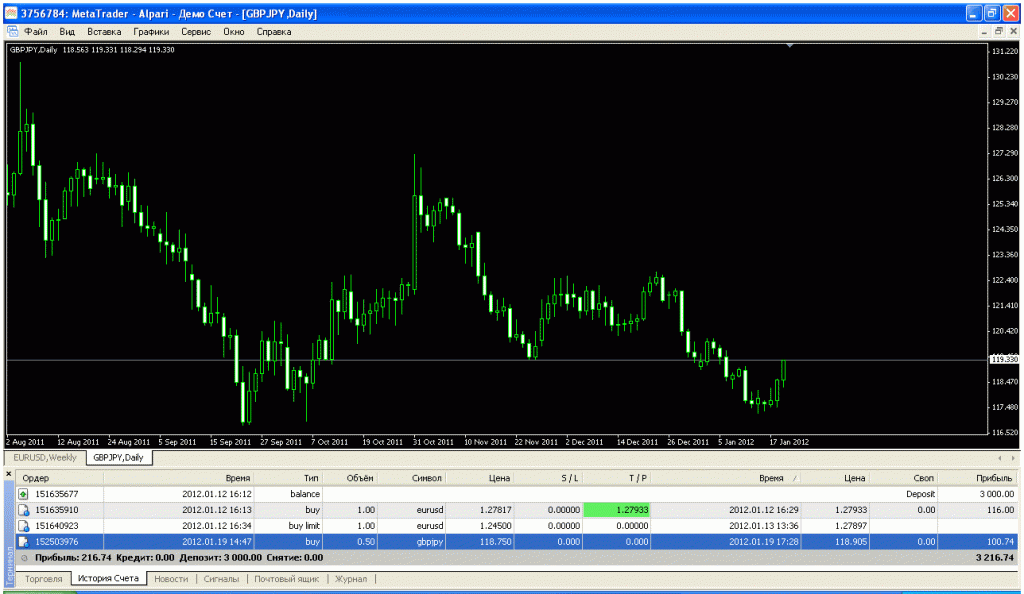
Task: Click the order icon in row 152503976
Action: [x=23, y=541]
